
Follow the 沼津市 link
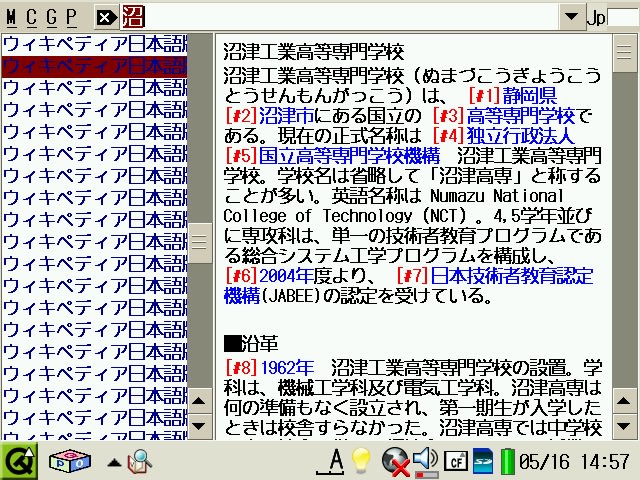click(x=286, y=116)
